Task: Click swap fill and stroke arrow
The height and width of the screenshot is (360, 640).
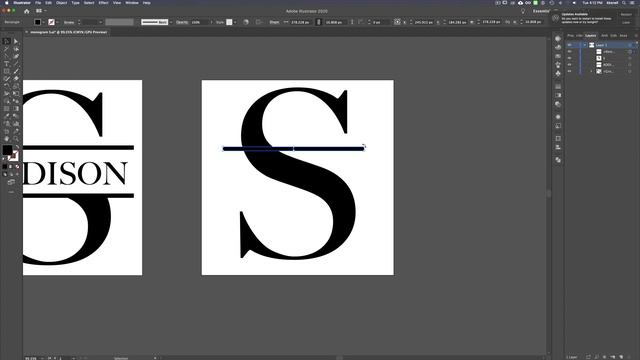Action: pyautogui.click(x=17, y=147)
